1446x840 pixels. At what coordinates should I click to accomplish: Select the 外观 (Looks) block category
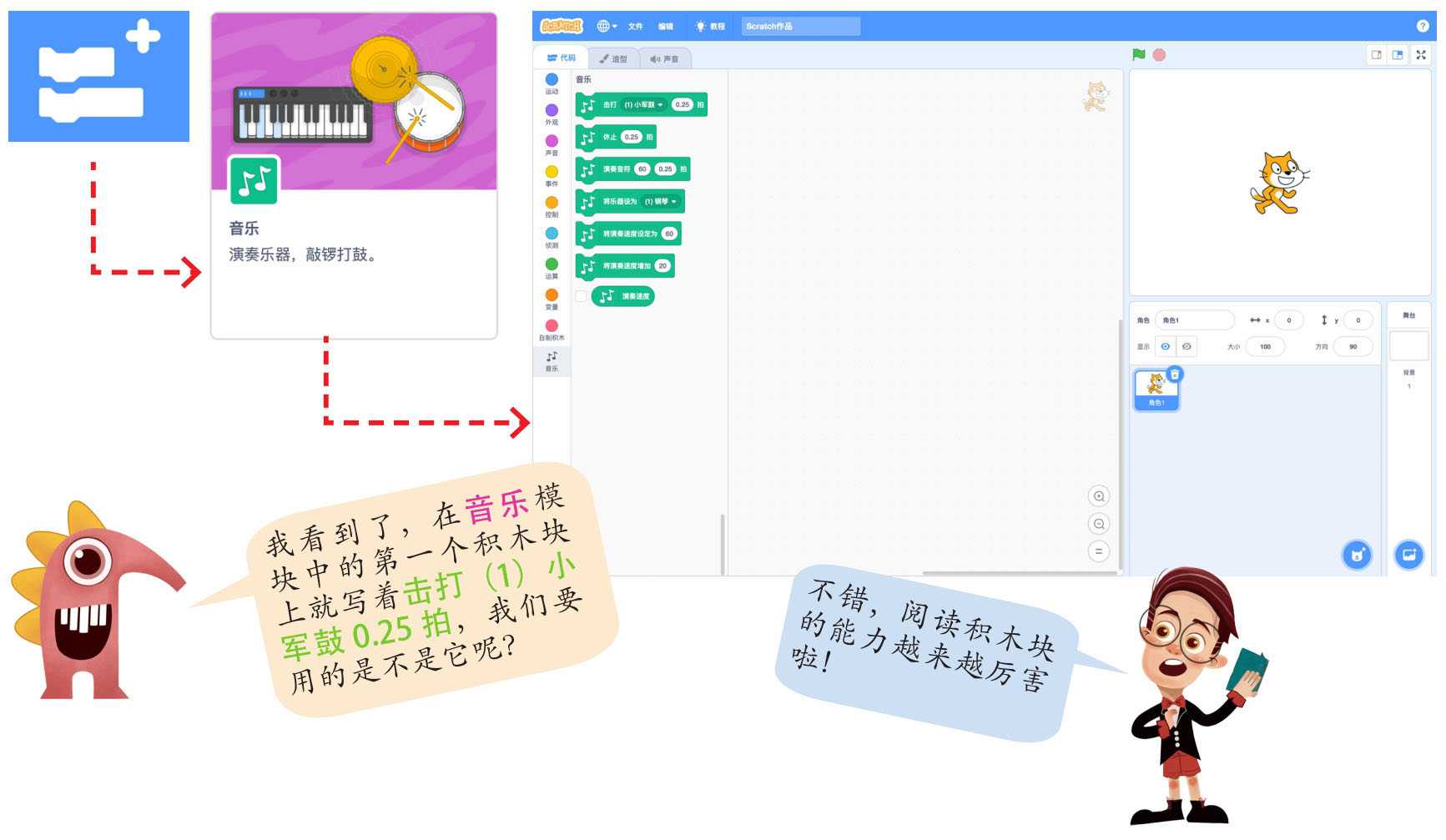tap(552, 114)
